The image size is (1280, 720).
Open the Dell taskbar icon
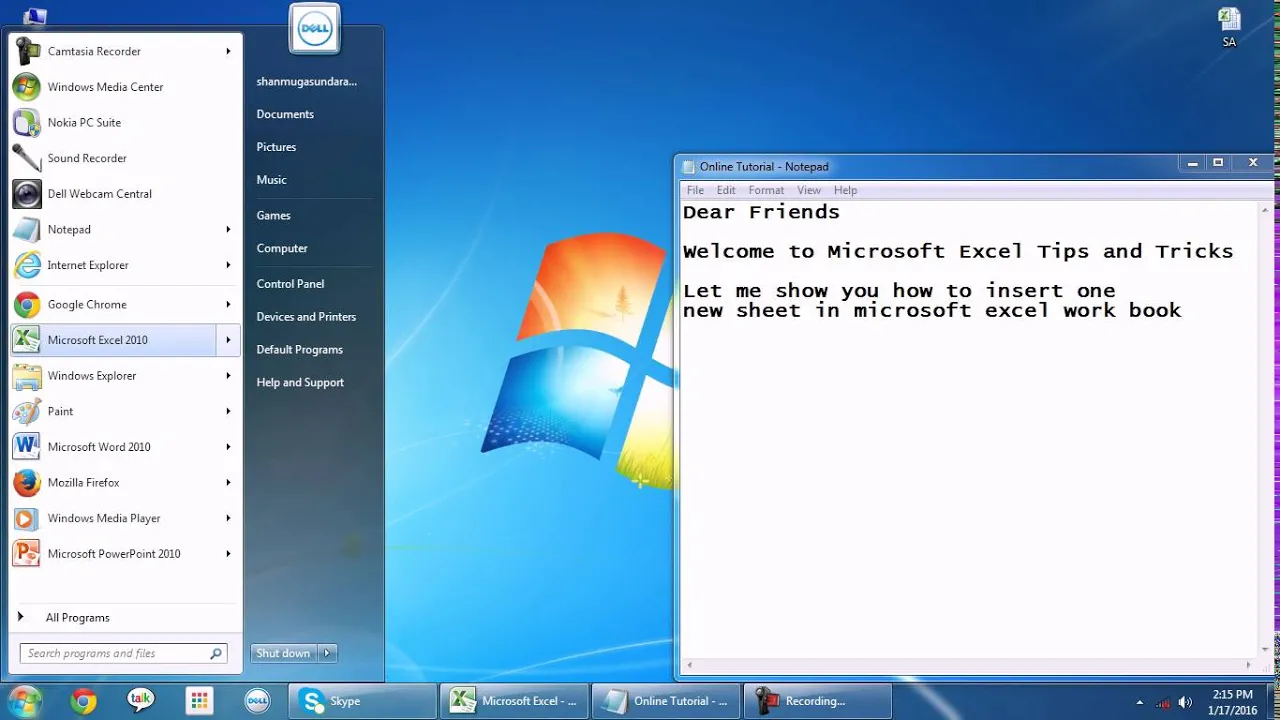(x=256, y=701)
